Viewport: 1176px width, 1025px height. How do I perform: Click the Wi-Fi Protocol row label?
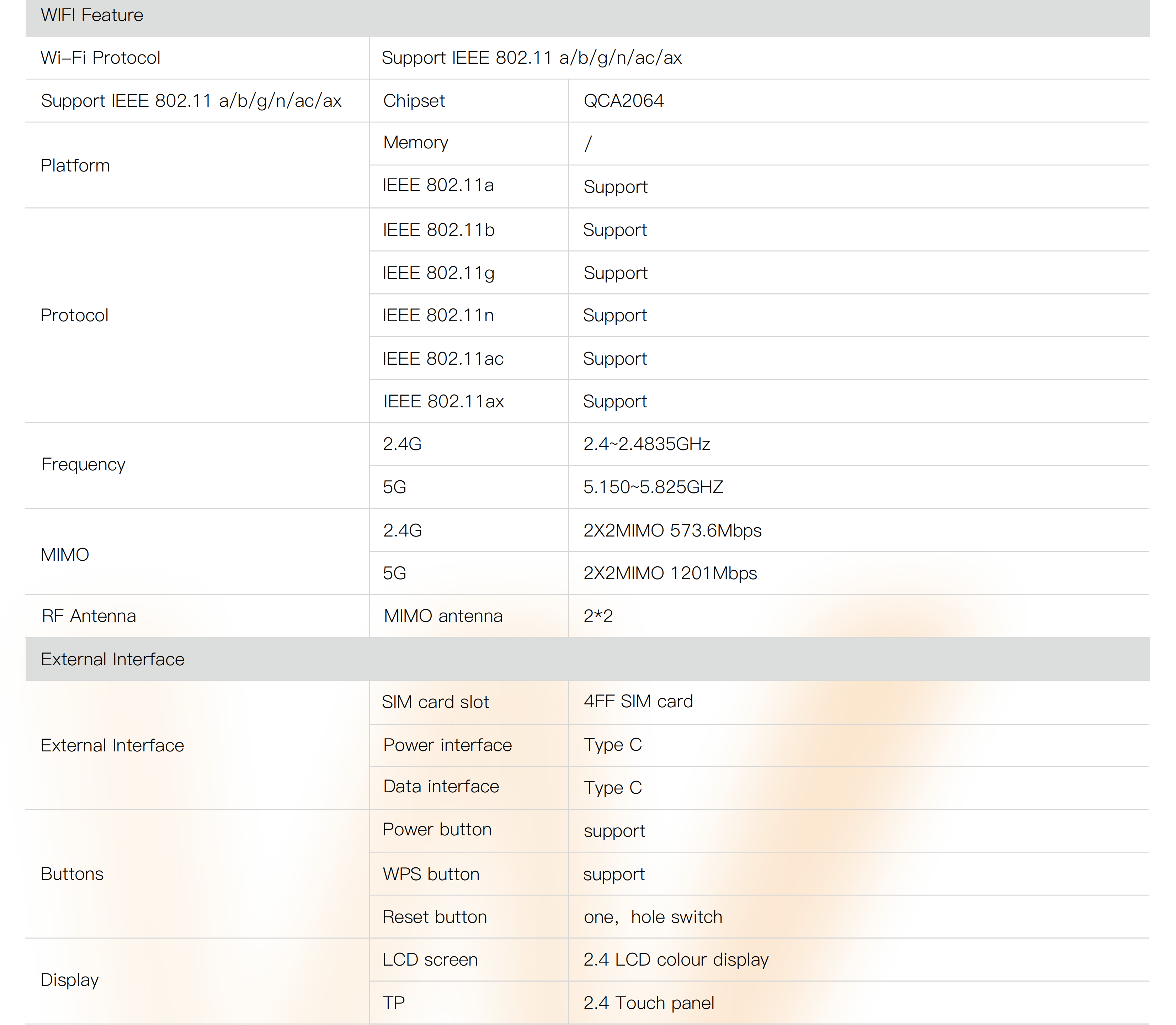coord(101,58)
